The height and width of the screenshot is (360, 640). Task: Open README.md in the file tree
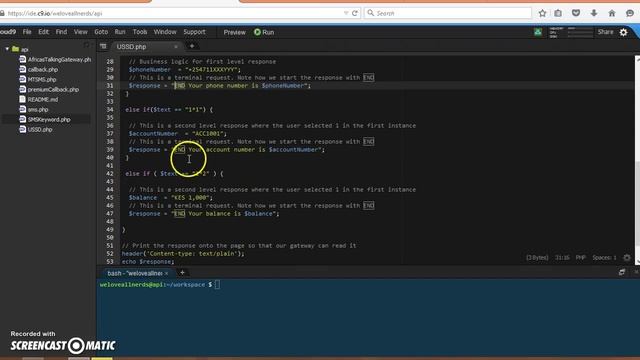42,99
